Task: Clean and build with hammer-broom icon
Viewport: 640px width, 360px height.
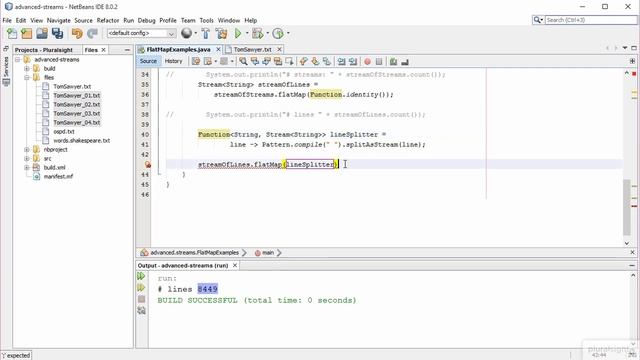Action: (x=221, y=33)
